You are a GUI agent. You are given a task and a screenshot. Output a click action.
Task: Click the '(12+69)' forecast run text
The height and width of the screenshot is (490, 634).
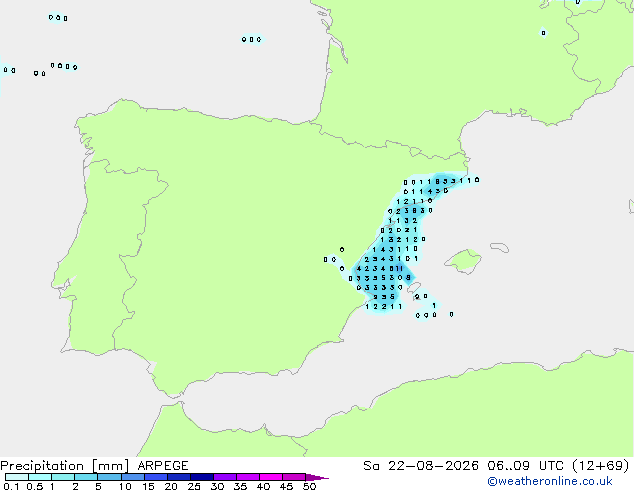tap(601, 466)
